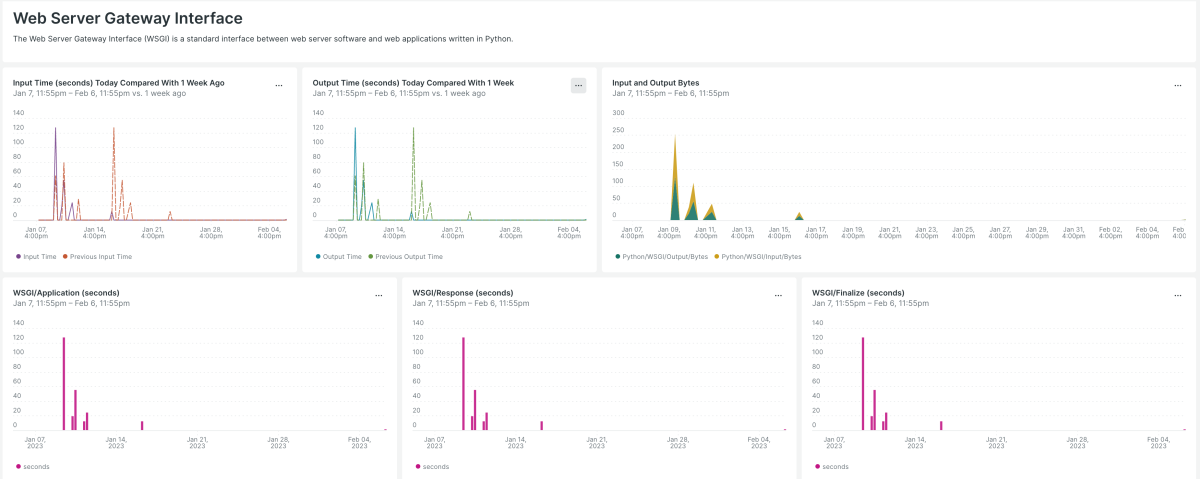This screenshot has height=479, width=1200.
Task: Select seconds legend in WSGI/Finalize chart
Action: (835, 466)
